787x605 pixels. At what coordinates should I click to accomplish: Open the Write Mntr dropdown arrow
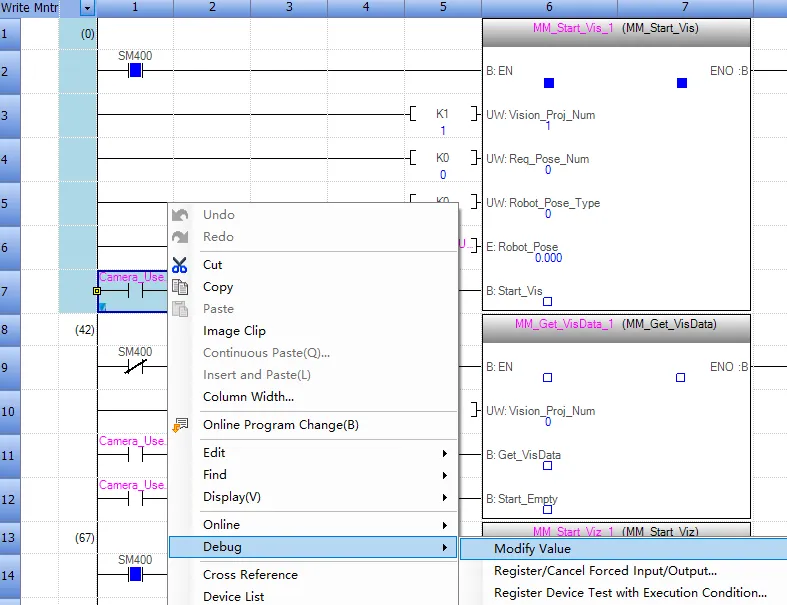88,8
